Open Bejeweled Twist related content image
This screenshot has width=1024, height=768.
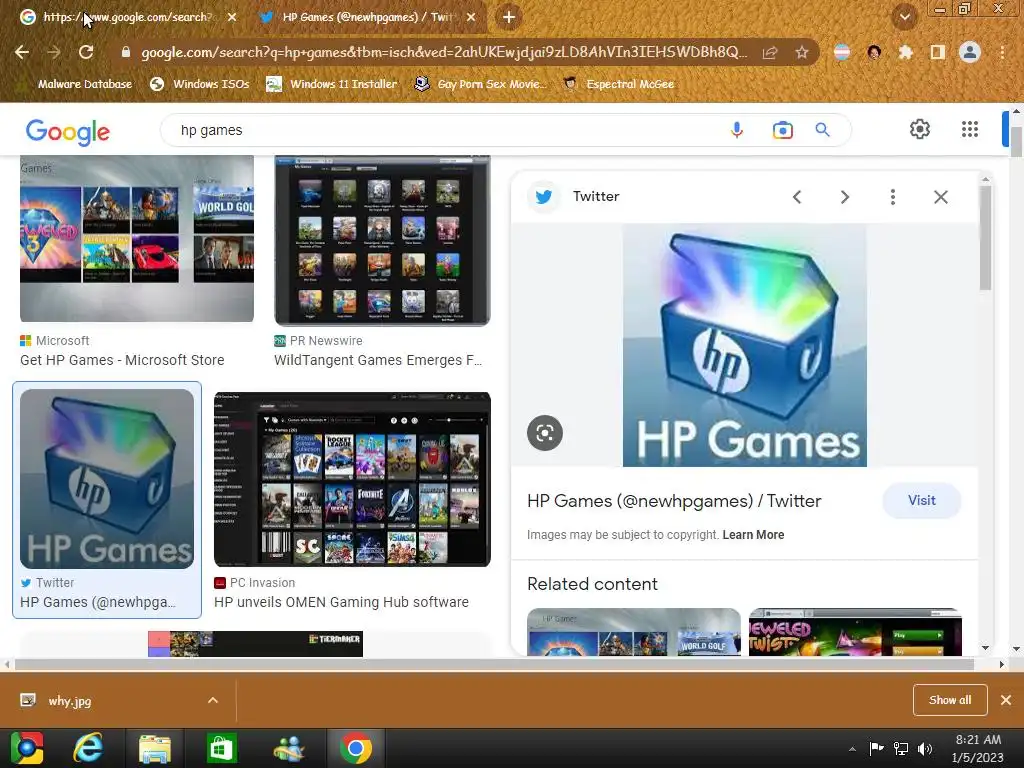(856, 632)
